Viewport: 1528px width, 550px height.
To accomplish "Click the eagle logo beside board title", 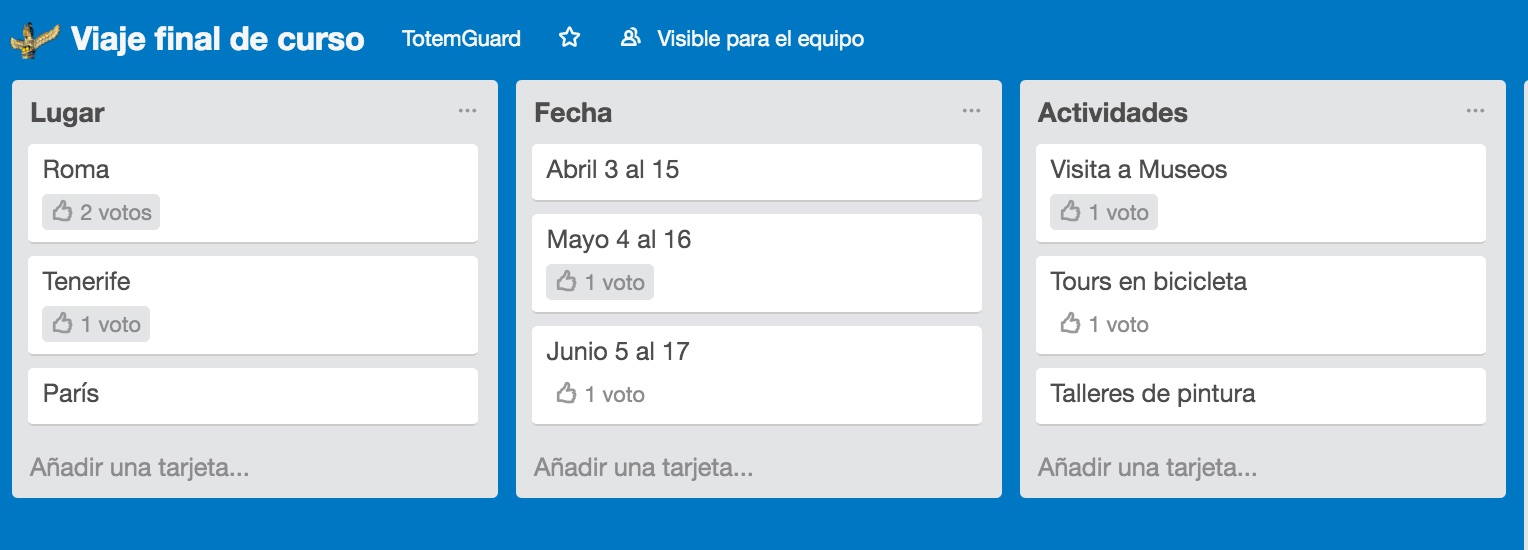I will (x=36, y=39).
